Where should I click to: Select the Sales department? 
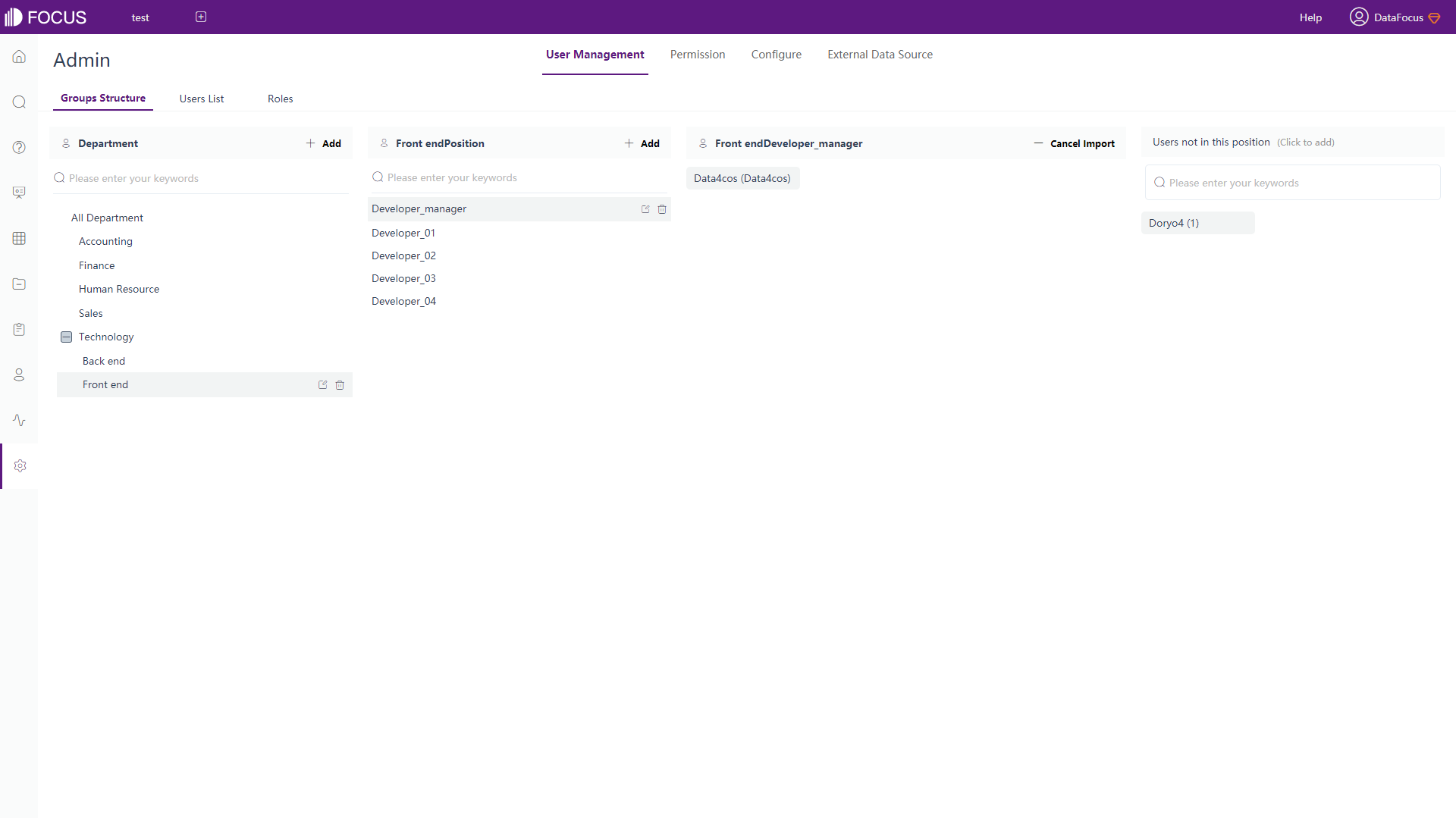click(x=90, y=313)
